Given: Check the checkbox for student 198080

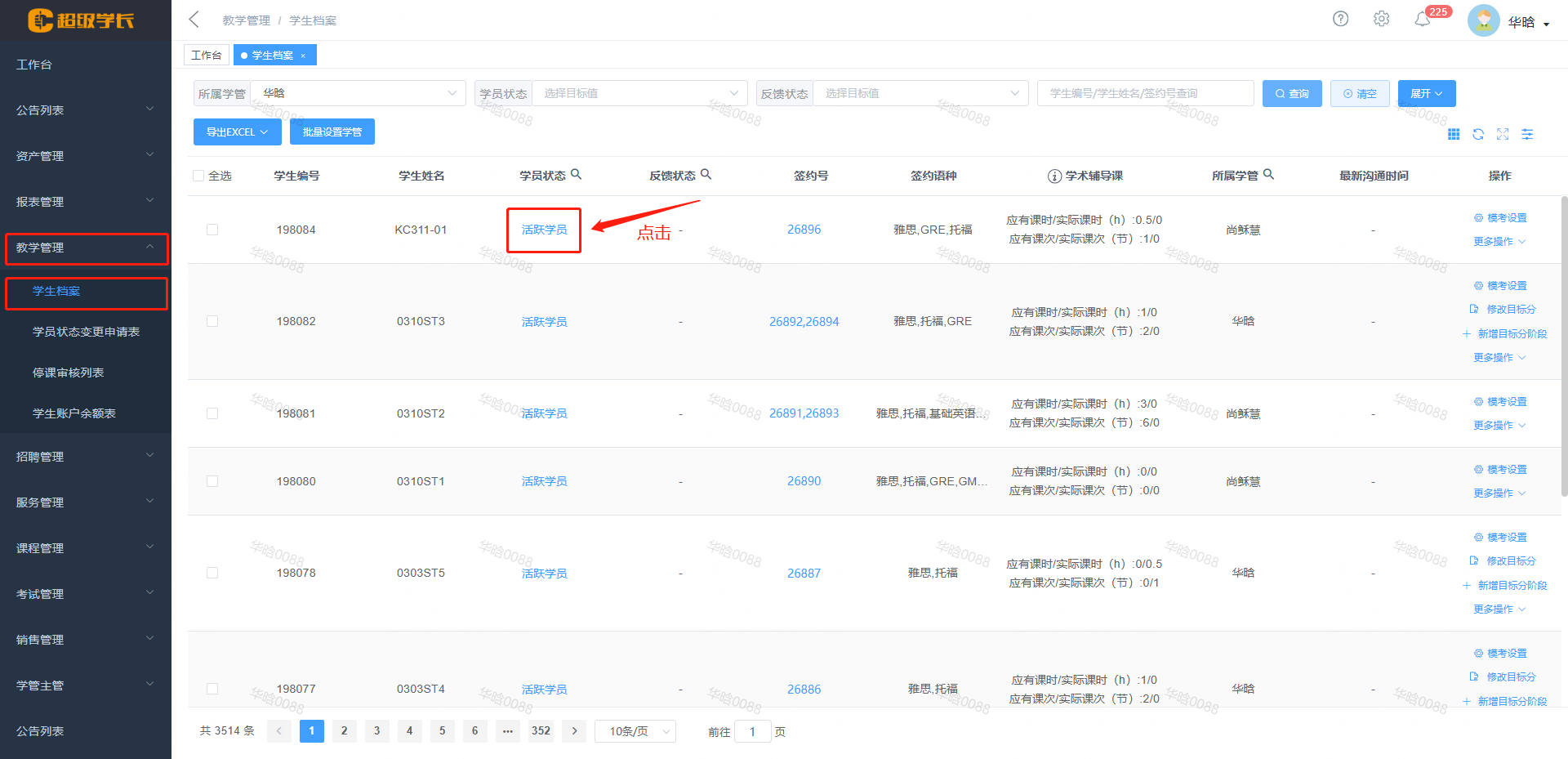Looking at the screenshot, I should point(212,481).
